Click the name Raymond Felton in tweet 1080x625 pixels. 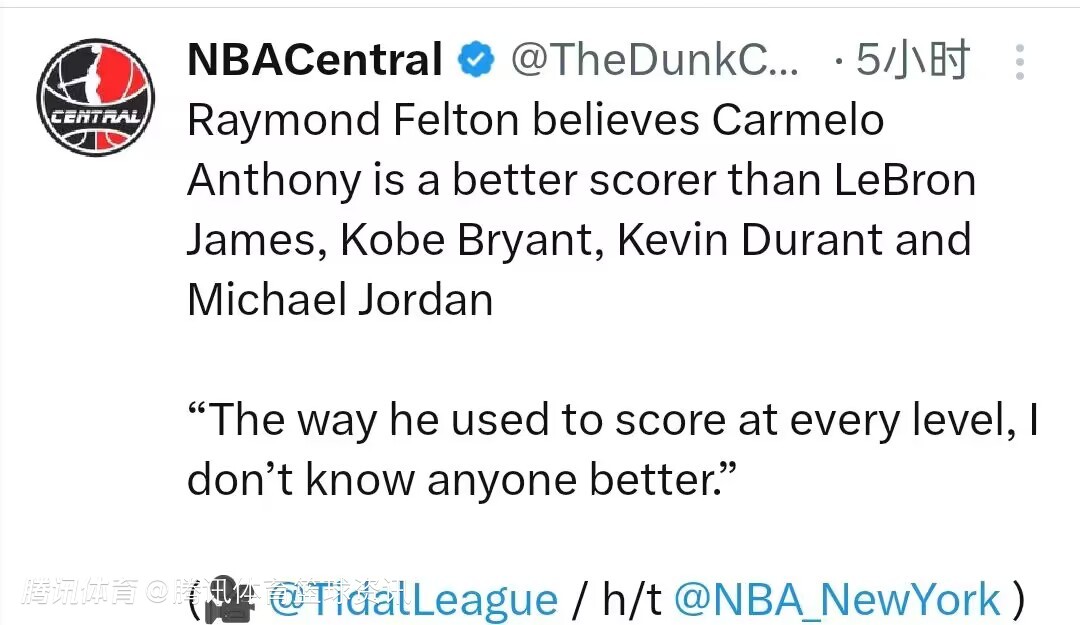(x=353, y=121)
